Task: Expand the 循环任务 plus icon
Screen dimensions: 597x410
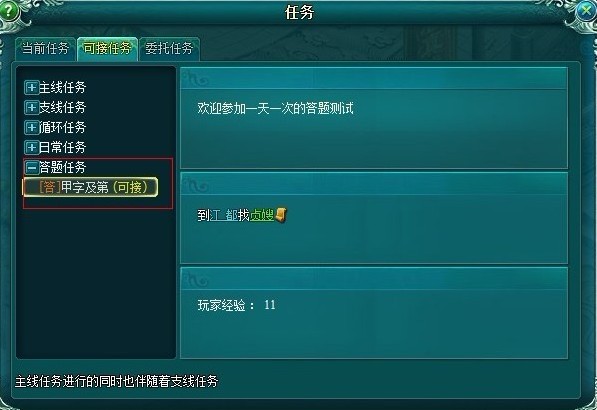Action: tap(31, 127)
